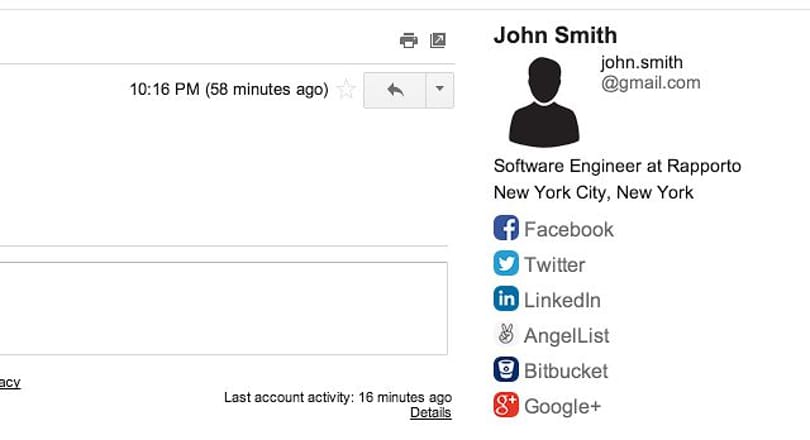Click the Google+ icon
This screenshot has width=810, height=440.
coord(506,405)
